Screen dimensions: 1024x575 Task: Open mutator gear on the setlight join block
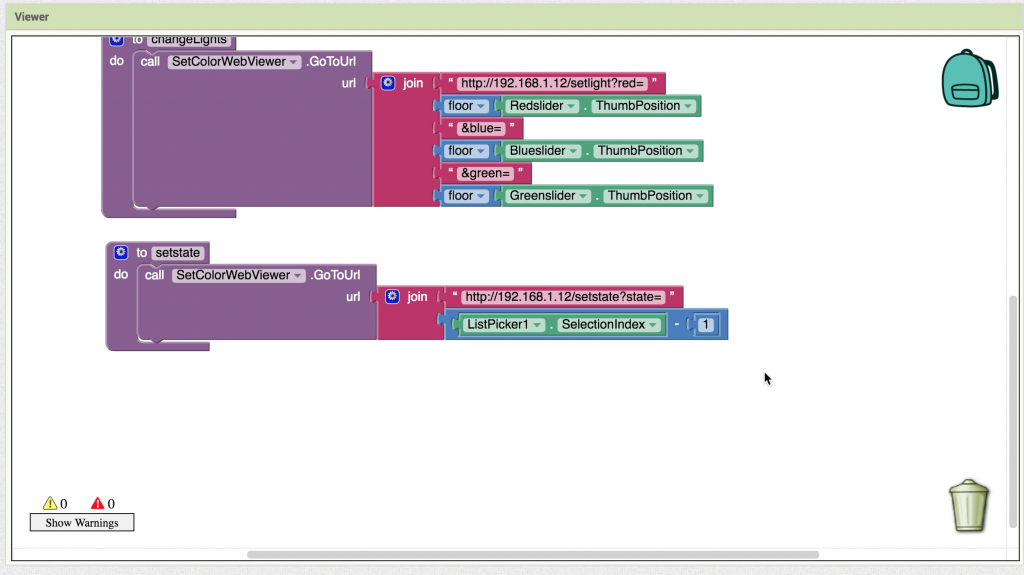pyautogui.click(x=388, y=83)
